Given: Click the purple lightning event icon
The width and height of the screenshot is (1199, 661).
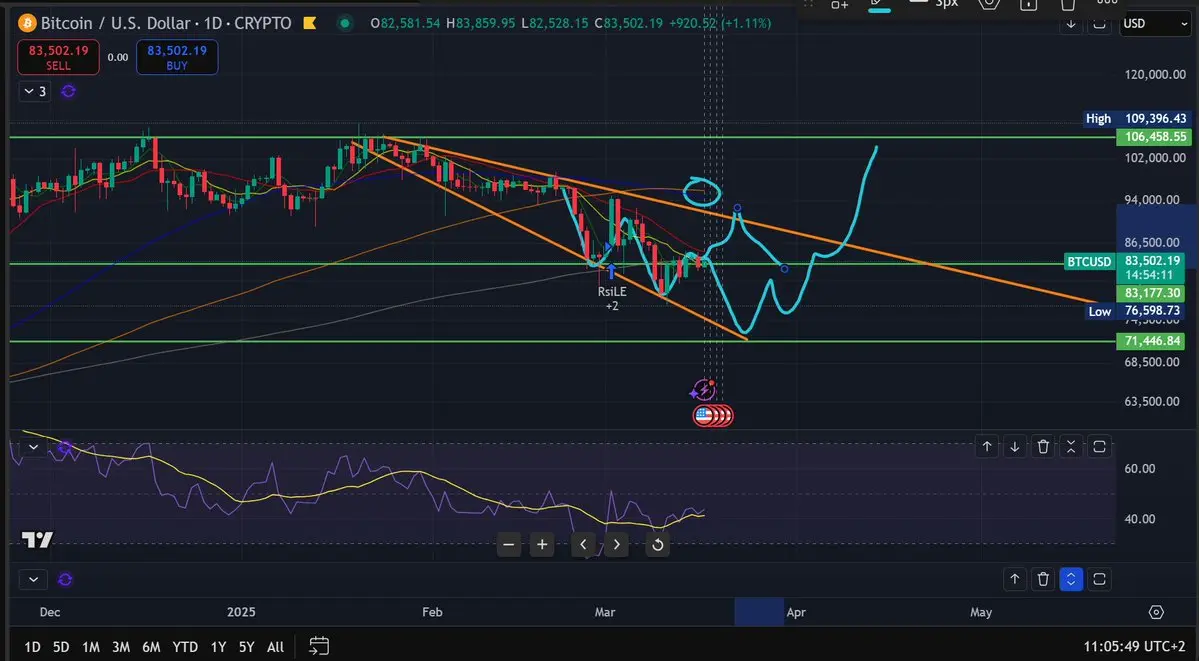Looking at the screenshot, I should coord(703,391).
